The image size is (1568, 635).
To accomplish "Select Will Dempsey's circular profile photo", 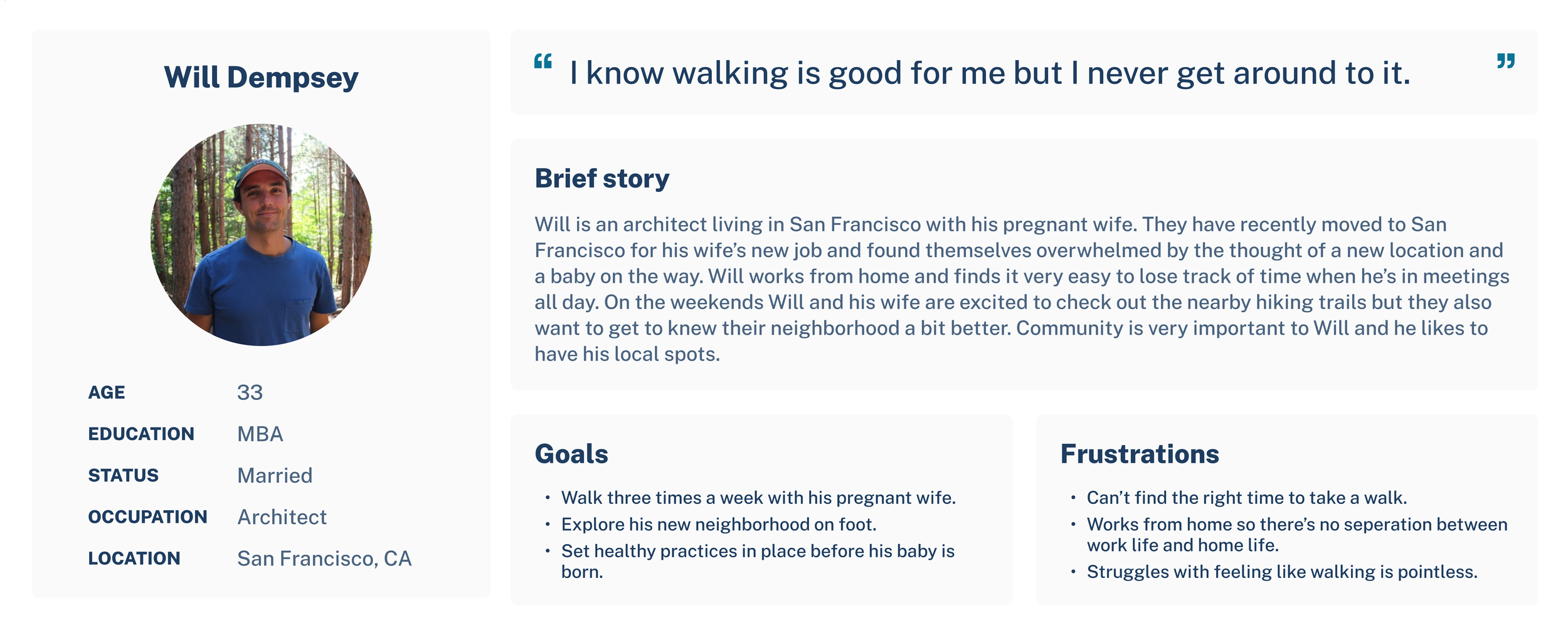I will [262, 234].
